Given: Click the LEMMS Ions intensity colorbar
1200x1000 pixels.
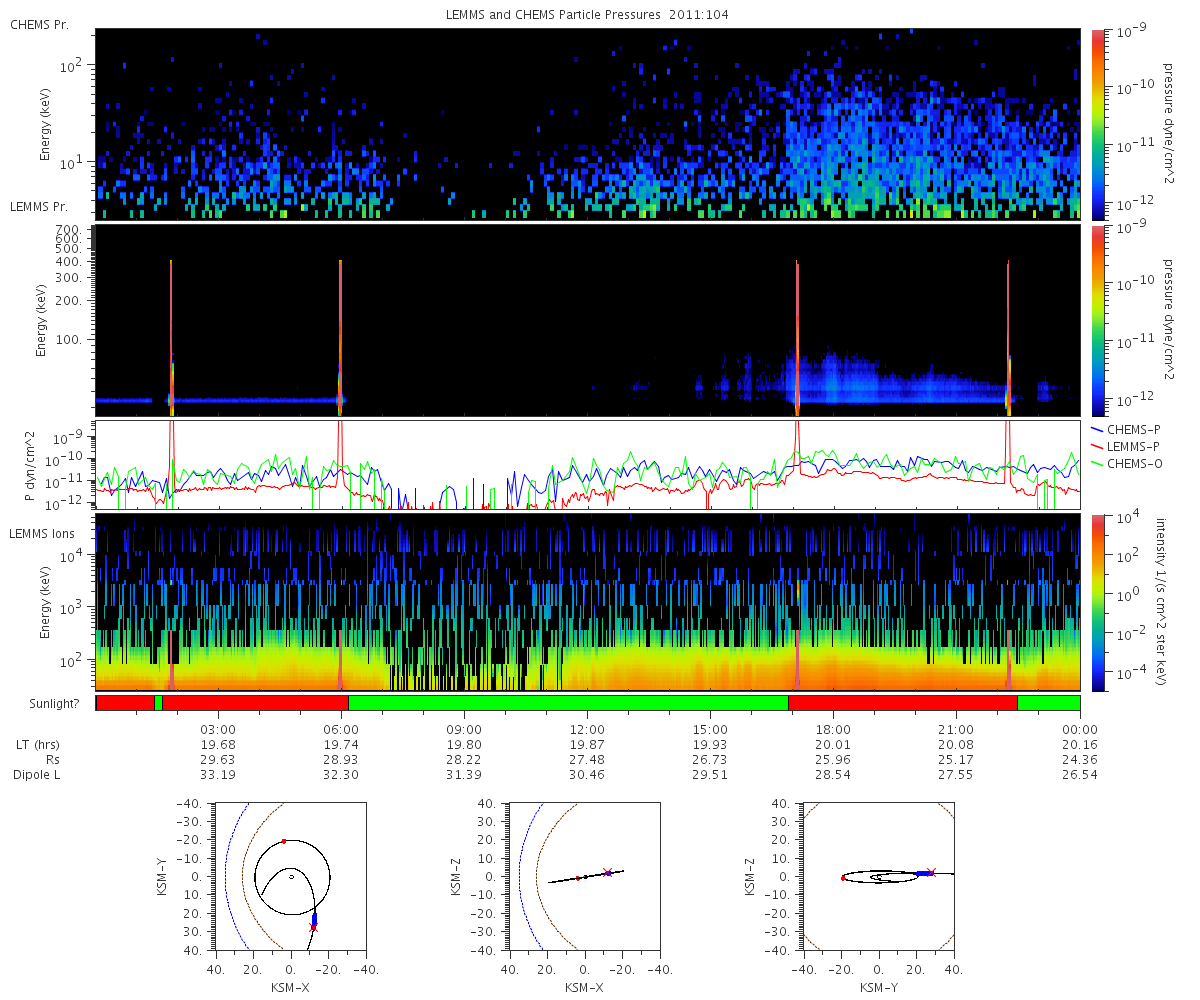Looking at the screenshot, I should [x=1097, y=602].
